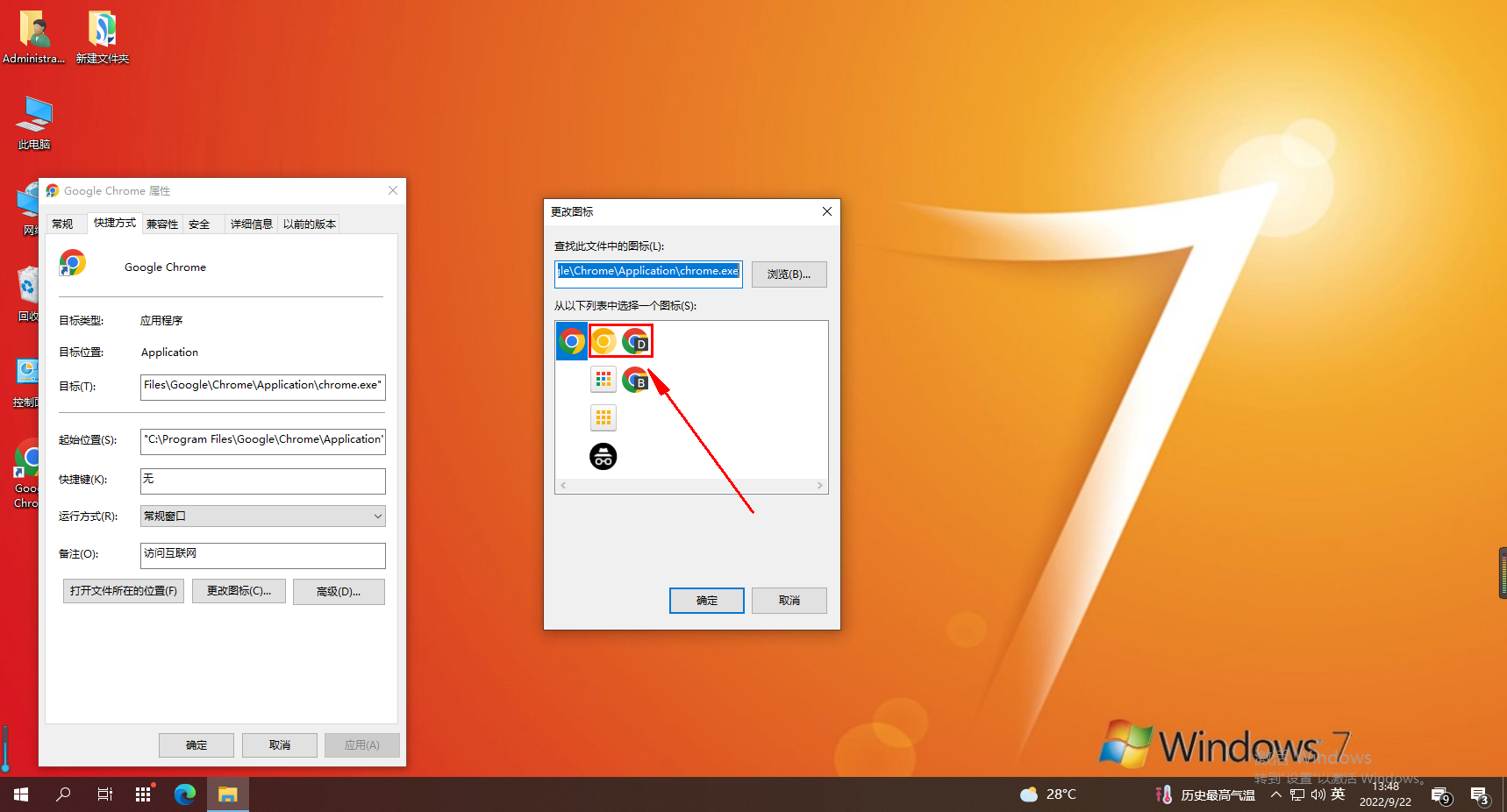Click the 浏览(B)... button
Image resolution: width=1507 pixels, height=812 pixels.
coord(789,274)
